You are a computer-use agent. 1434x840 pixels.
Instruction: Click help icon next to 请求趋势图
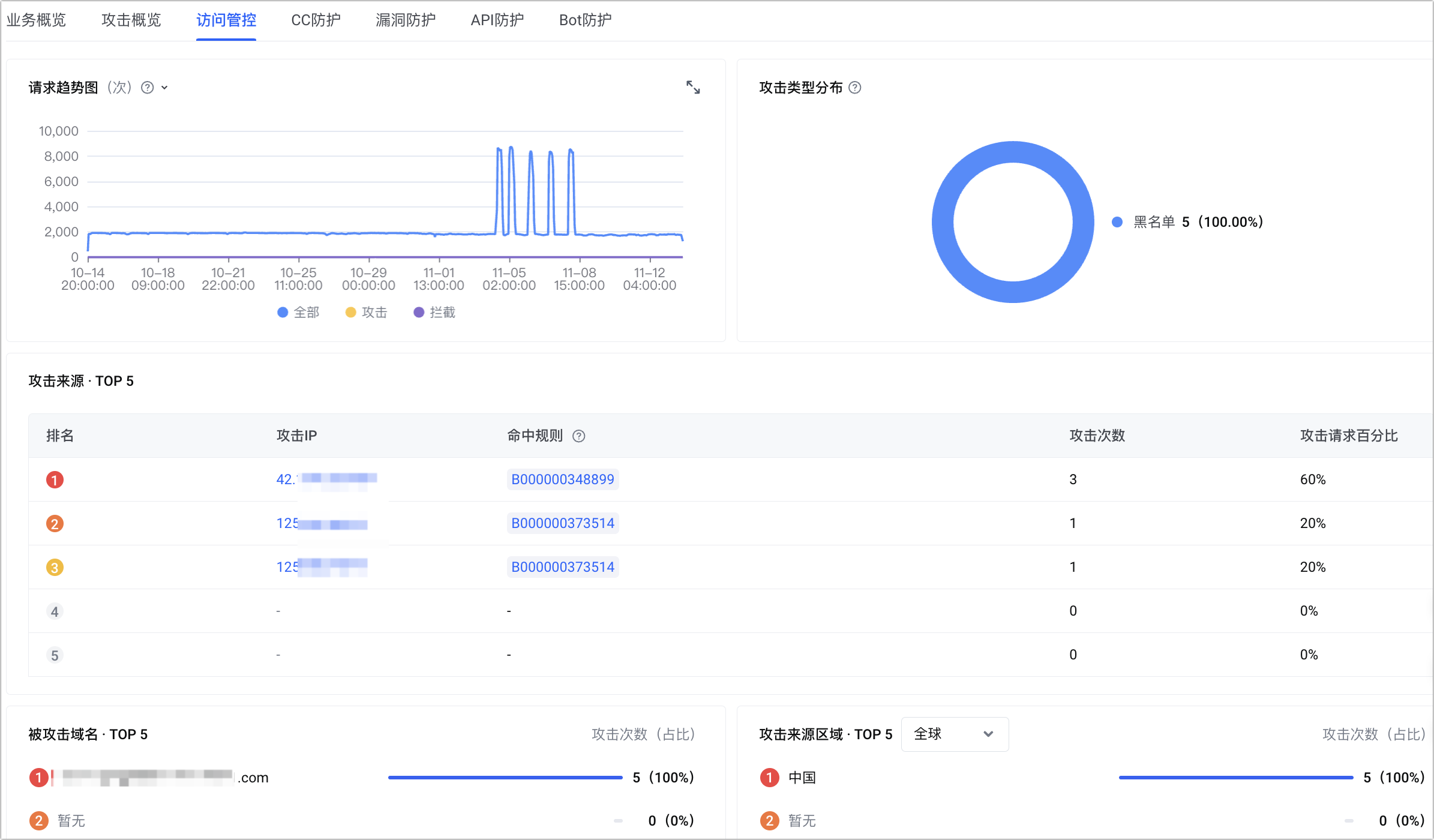147,88
